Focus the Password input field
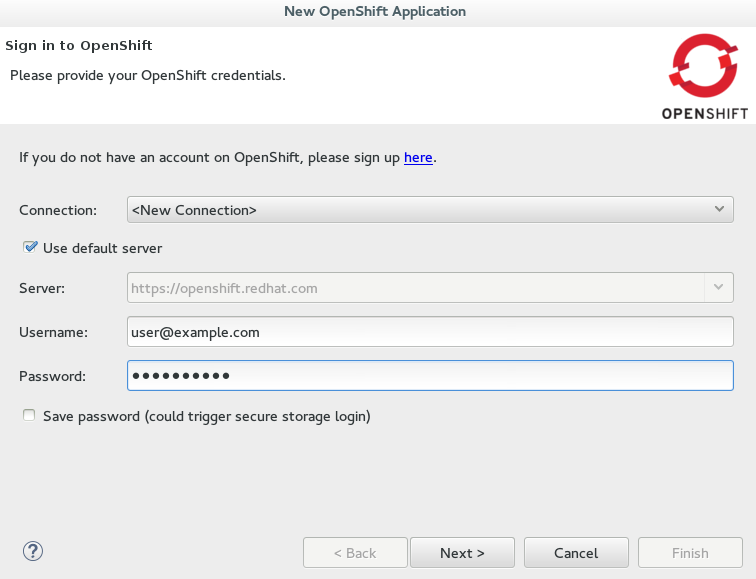Image resolution: width=756 pixels, height=579 pixels. coord(430,376)
